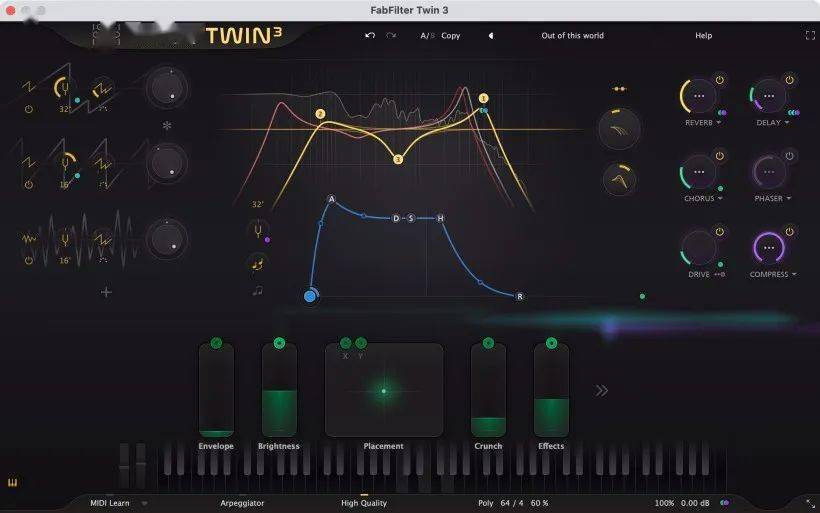Toggle Reverb effect power button

click(720, 80)
